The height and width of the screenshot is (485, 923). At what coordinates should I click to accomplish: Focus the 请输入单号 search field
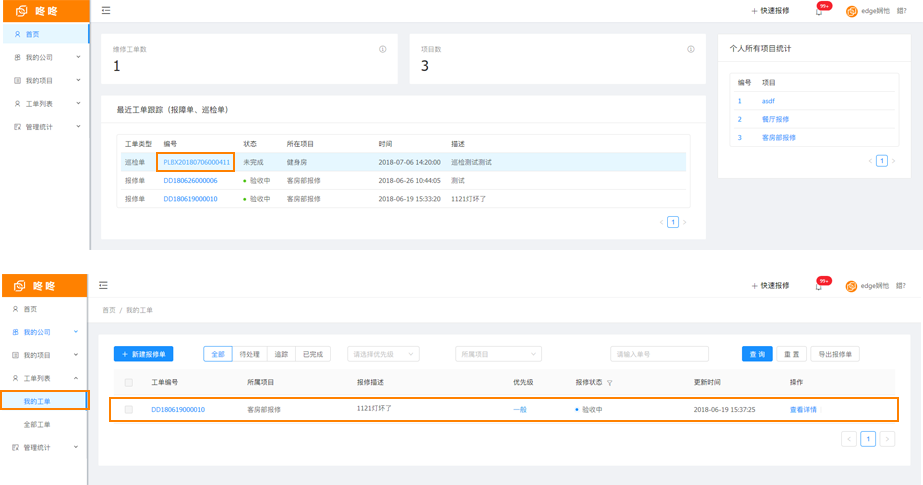point(659,354)
